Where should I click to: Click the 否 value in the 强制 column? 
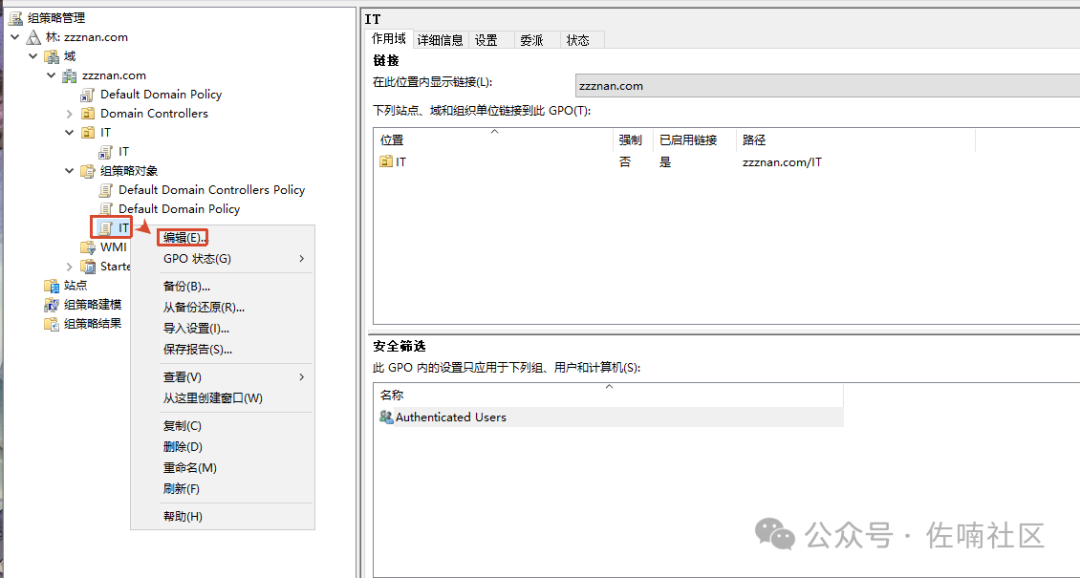(625, 163)
